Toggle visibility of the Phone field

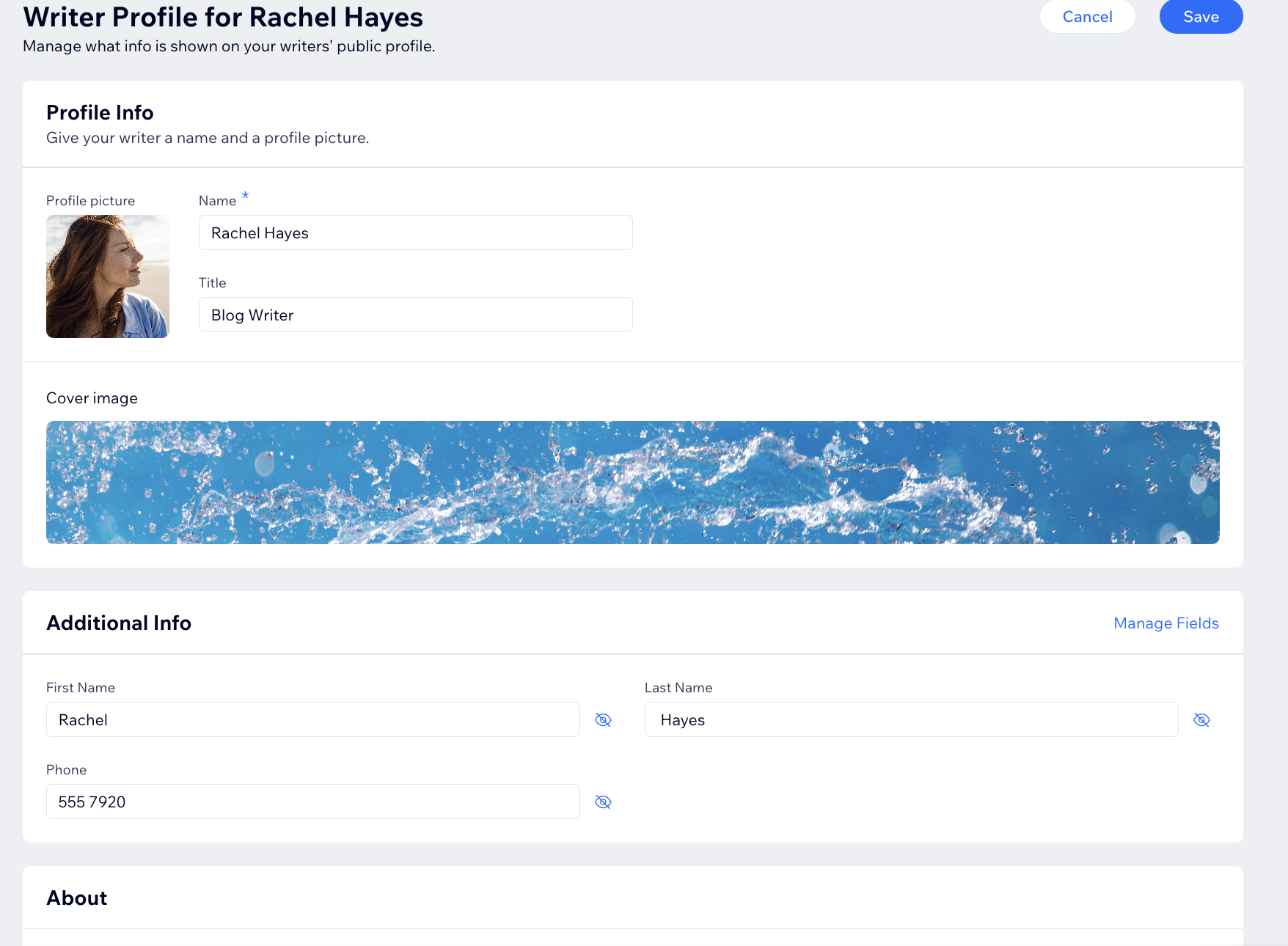pos(603,802)
